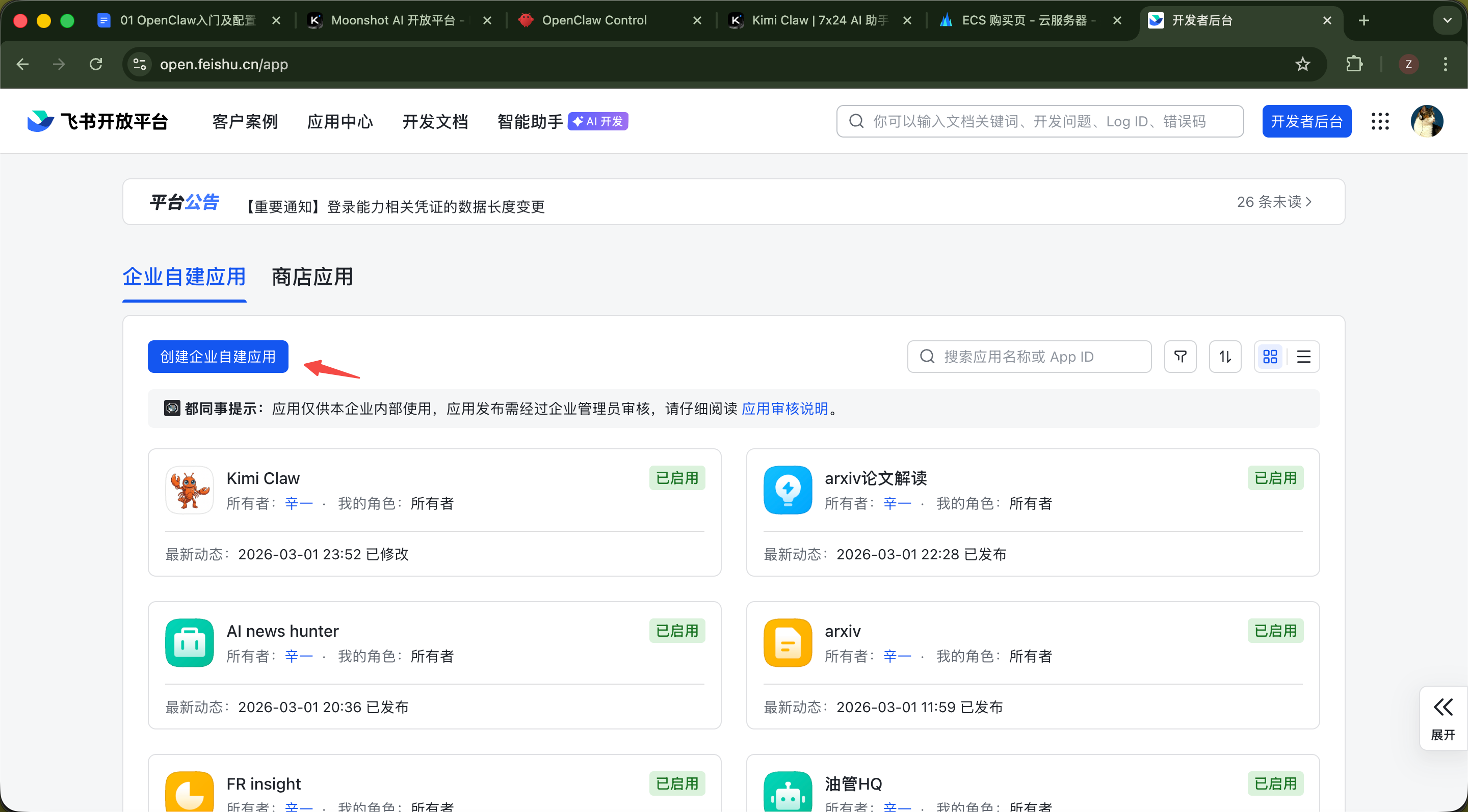Viewport: 1468px width, 812px height.
Task: Switch to list view layout
Action: pos(1304,357)
